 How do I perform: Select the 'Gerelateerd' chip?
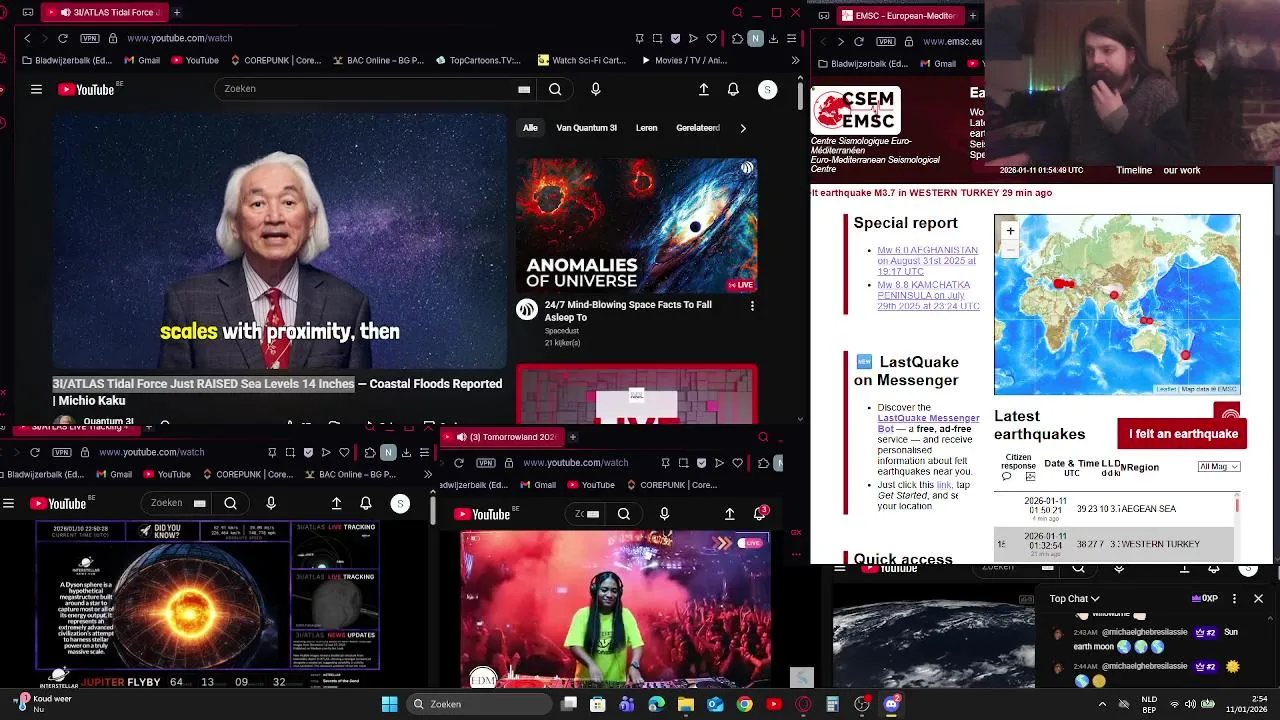pos(698,128)
